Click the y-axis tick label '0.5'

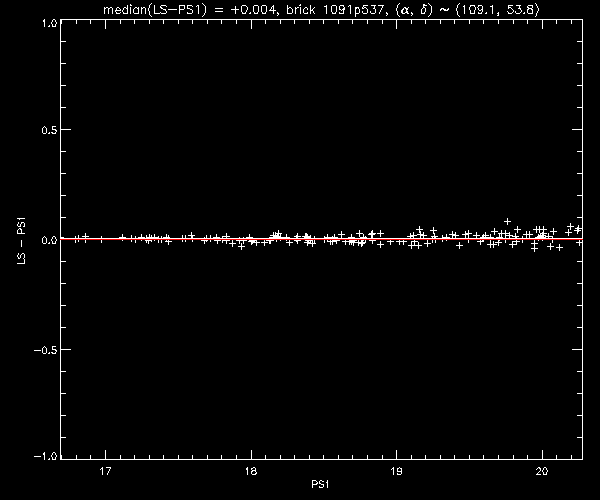(49, 130)
